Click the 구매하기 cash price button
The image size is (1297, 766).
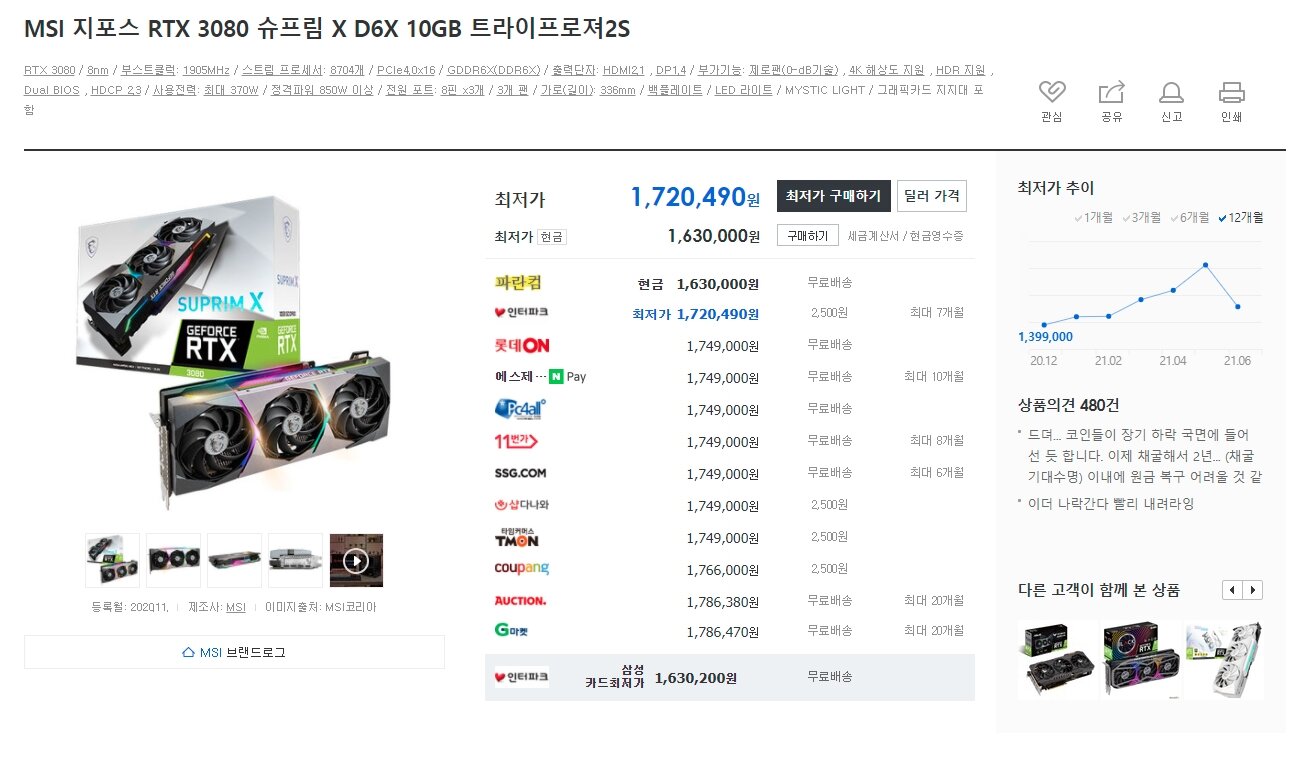coord(807,236)
